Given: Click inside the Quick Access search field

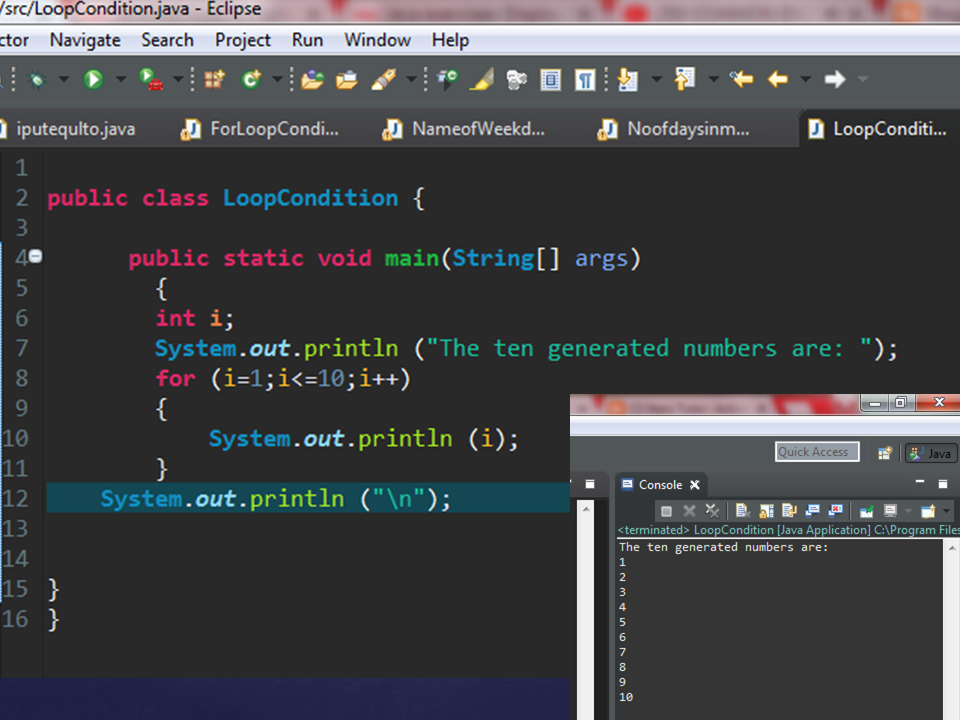Looking at the screenshot, I should tap(816, 452).
